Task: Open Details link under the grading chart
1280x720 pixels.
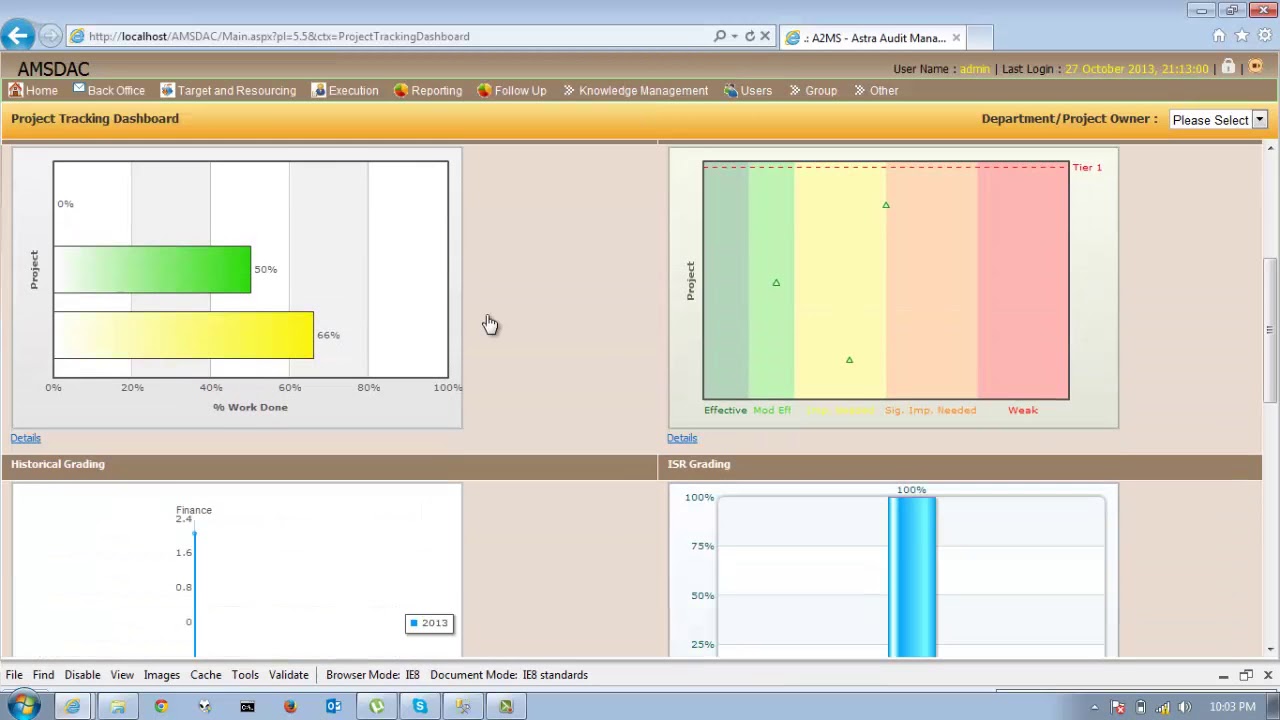Action: (x=682, y=438)
